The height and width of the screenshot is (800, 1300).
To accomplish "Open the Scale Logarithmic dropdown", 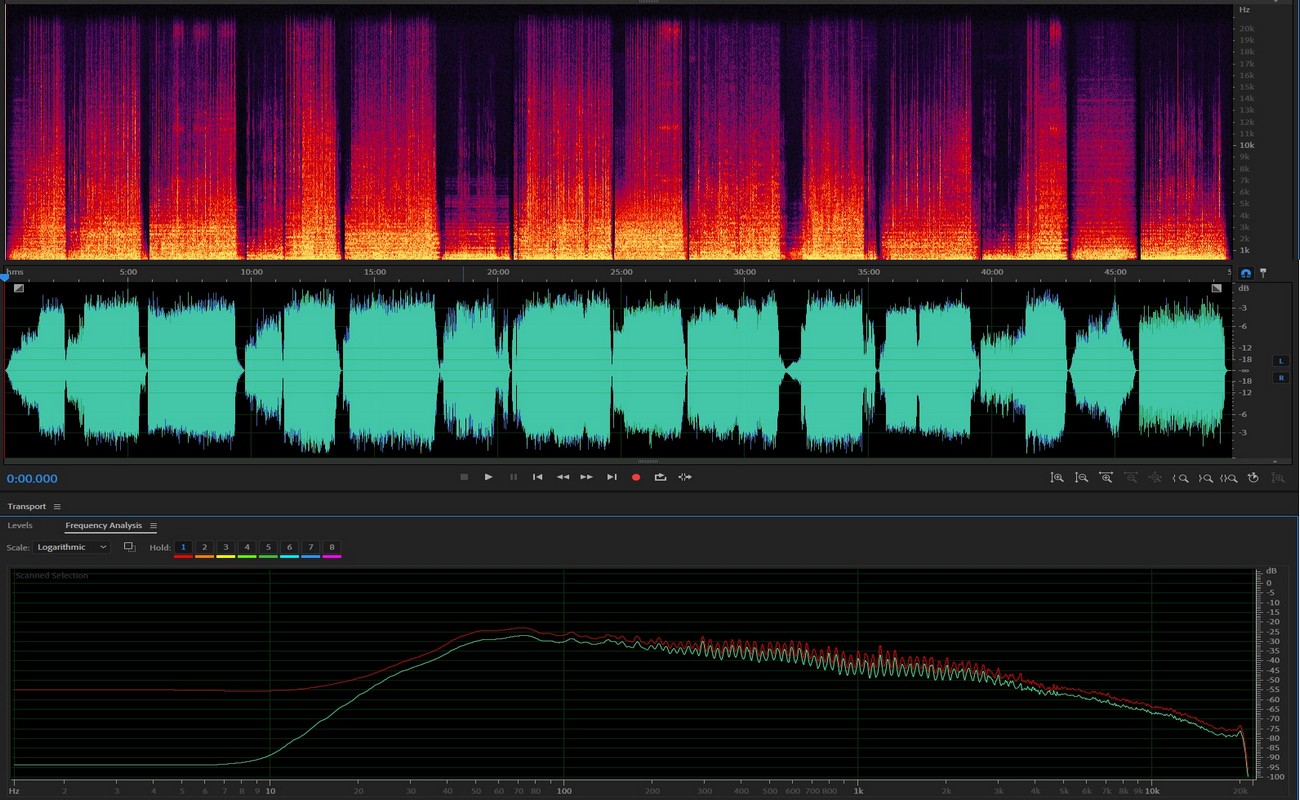I will tap(72, 548).
